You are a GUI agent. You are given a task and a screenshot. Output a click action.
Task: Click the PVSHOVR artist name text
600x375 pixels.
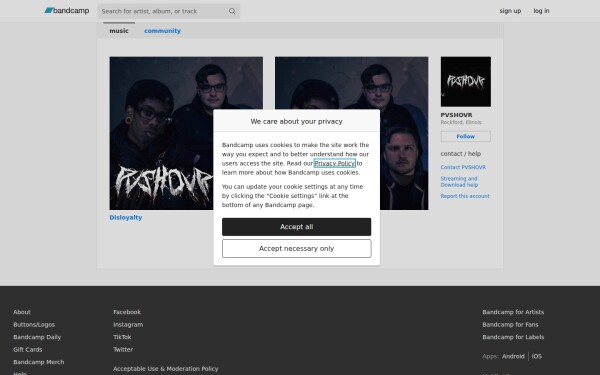click(x=456, y=115)
